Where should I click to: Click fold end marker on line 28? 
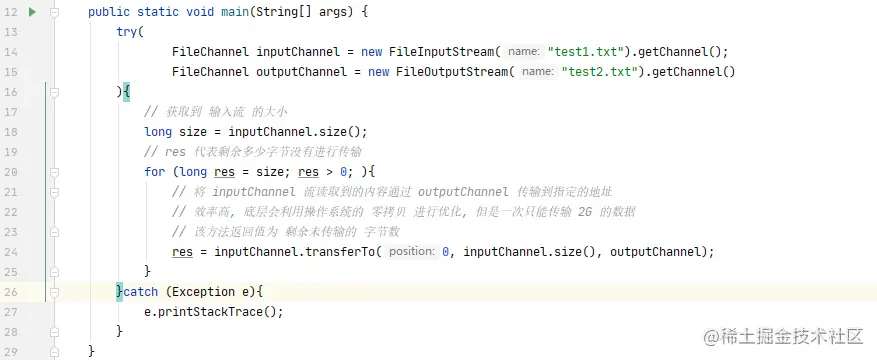[54, 331]
